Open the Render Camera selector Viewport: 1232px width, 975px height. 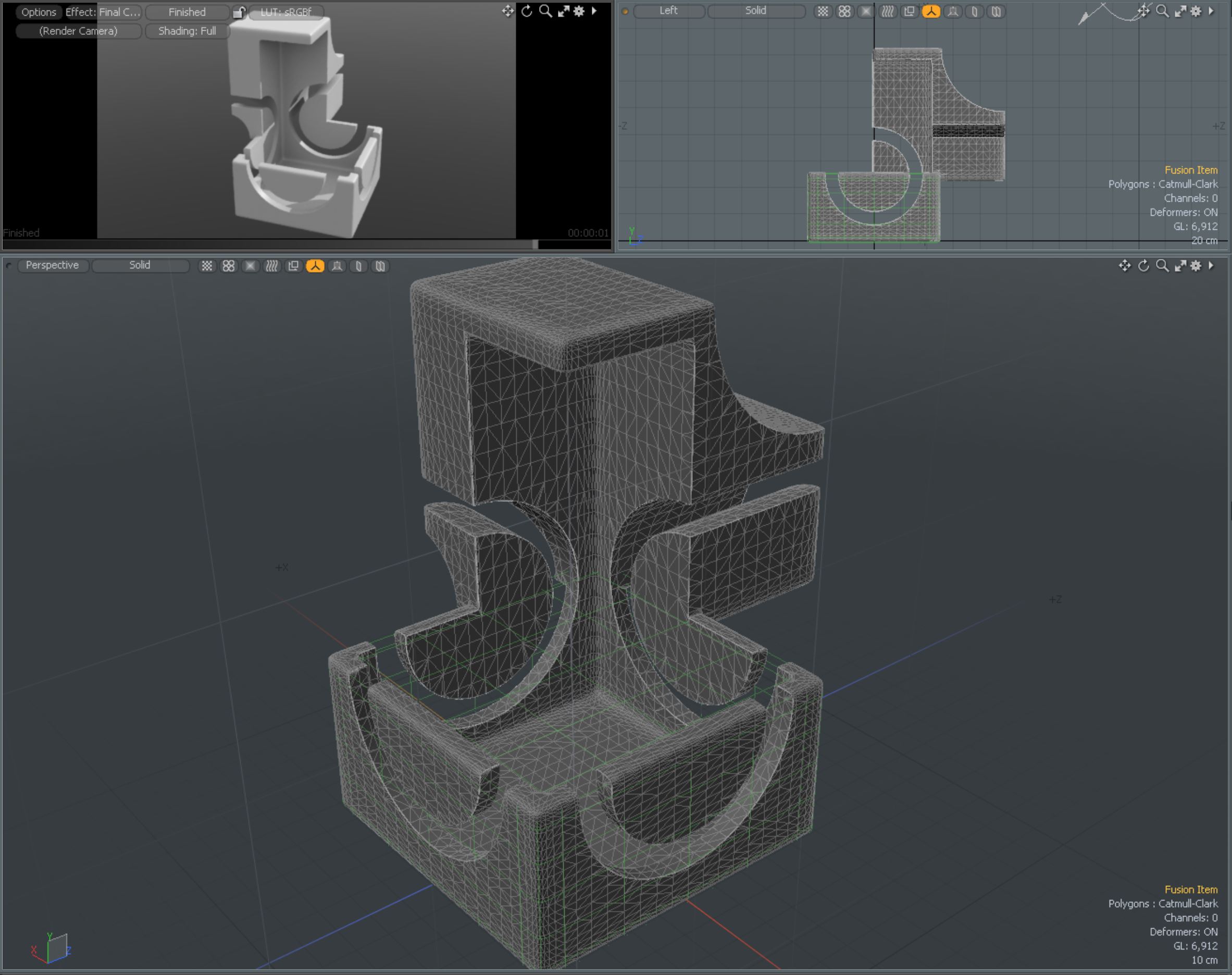(x=78, y=31)
